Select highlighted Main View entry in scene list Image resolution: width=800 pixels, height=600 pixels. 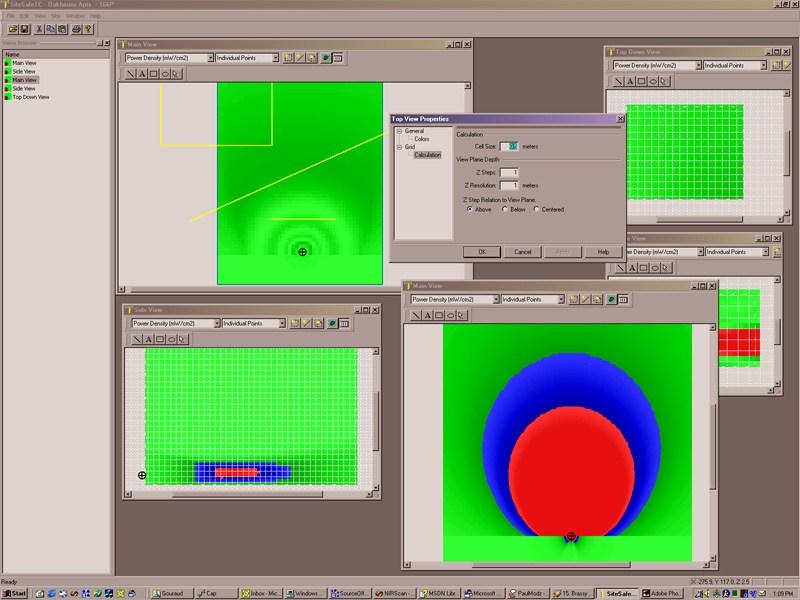coord(24,80)
